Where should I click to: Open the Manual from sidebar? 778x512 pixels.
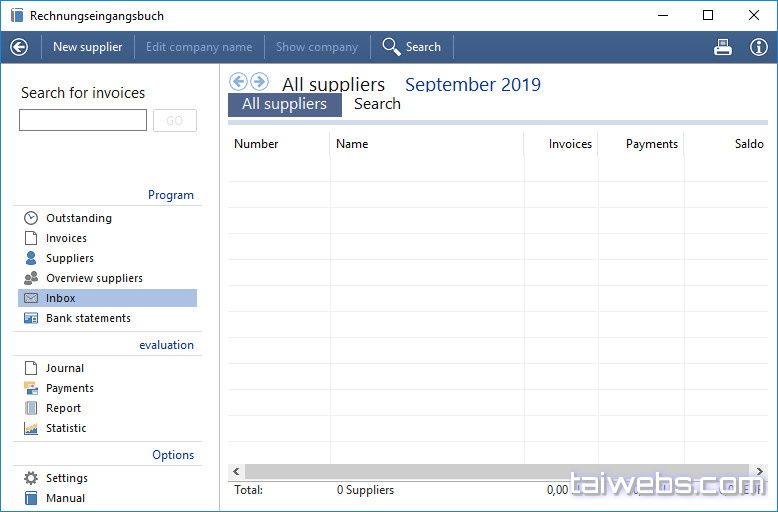(x=65, y=498)
